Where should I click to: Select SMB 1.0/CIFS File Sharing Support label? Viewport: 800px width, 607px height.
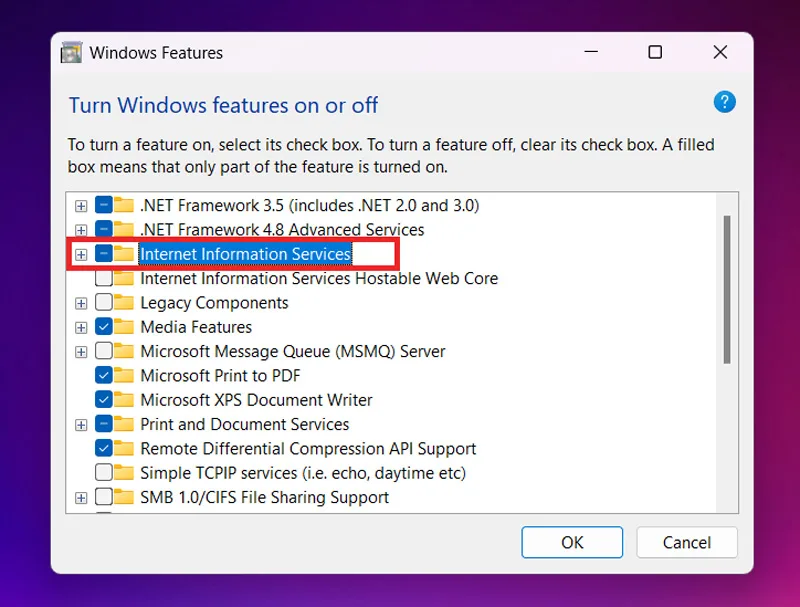(x=264, y=497)
